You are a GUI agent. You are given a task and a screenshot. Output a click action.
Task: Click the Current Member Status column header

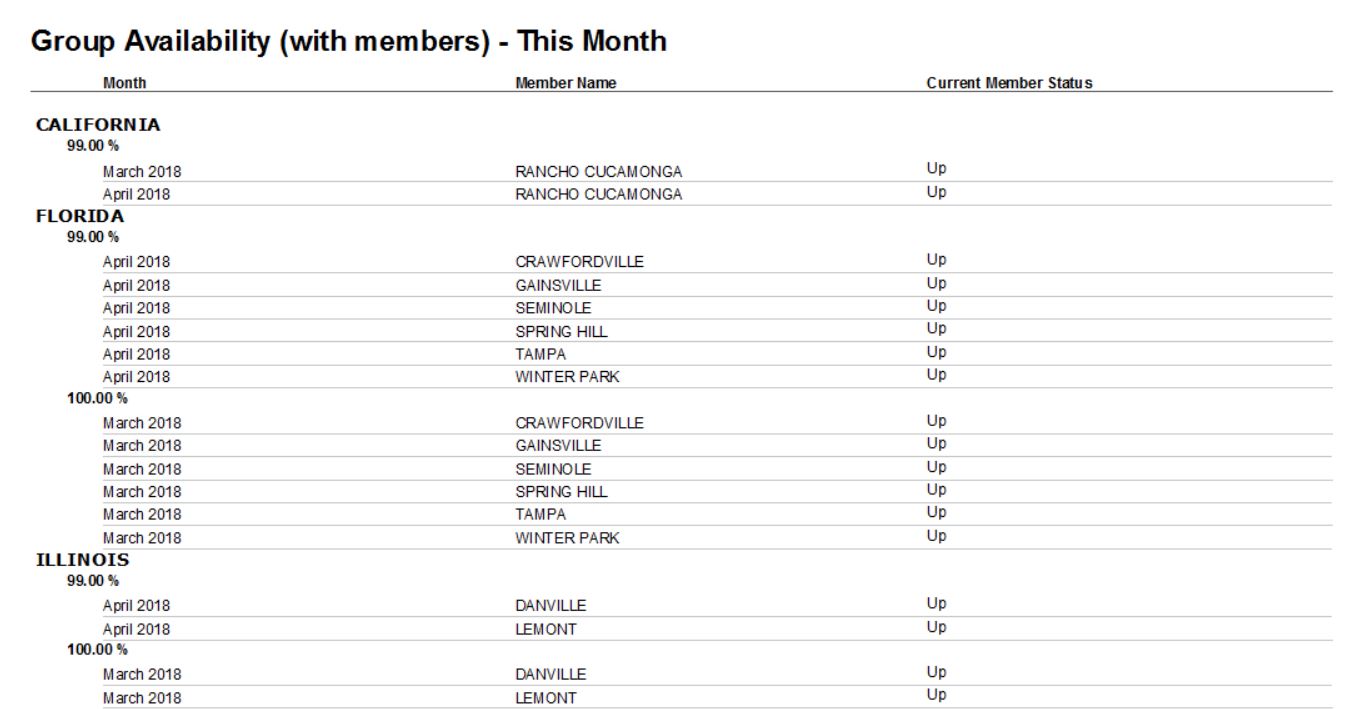tap(1009, 83)
